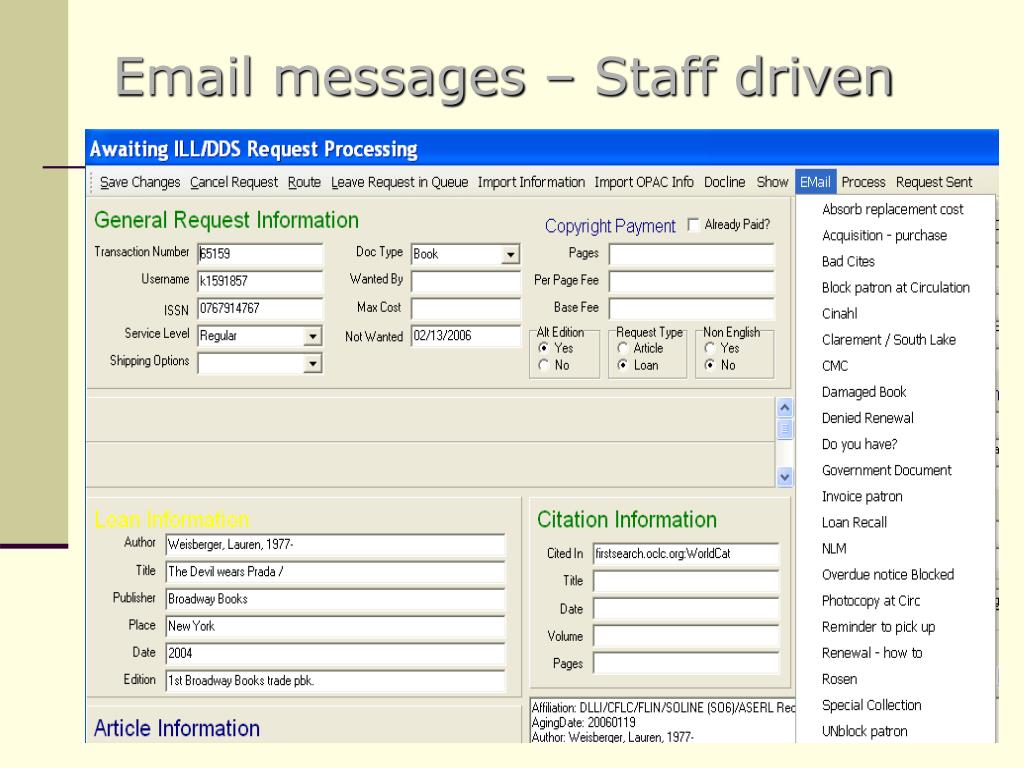Click Request Sent in toolbar
The width and height of the screenshot is (1024, 768).
coord(934,182)
